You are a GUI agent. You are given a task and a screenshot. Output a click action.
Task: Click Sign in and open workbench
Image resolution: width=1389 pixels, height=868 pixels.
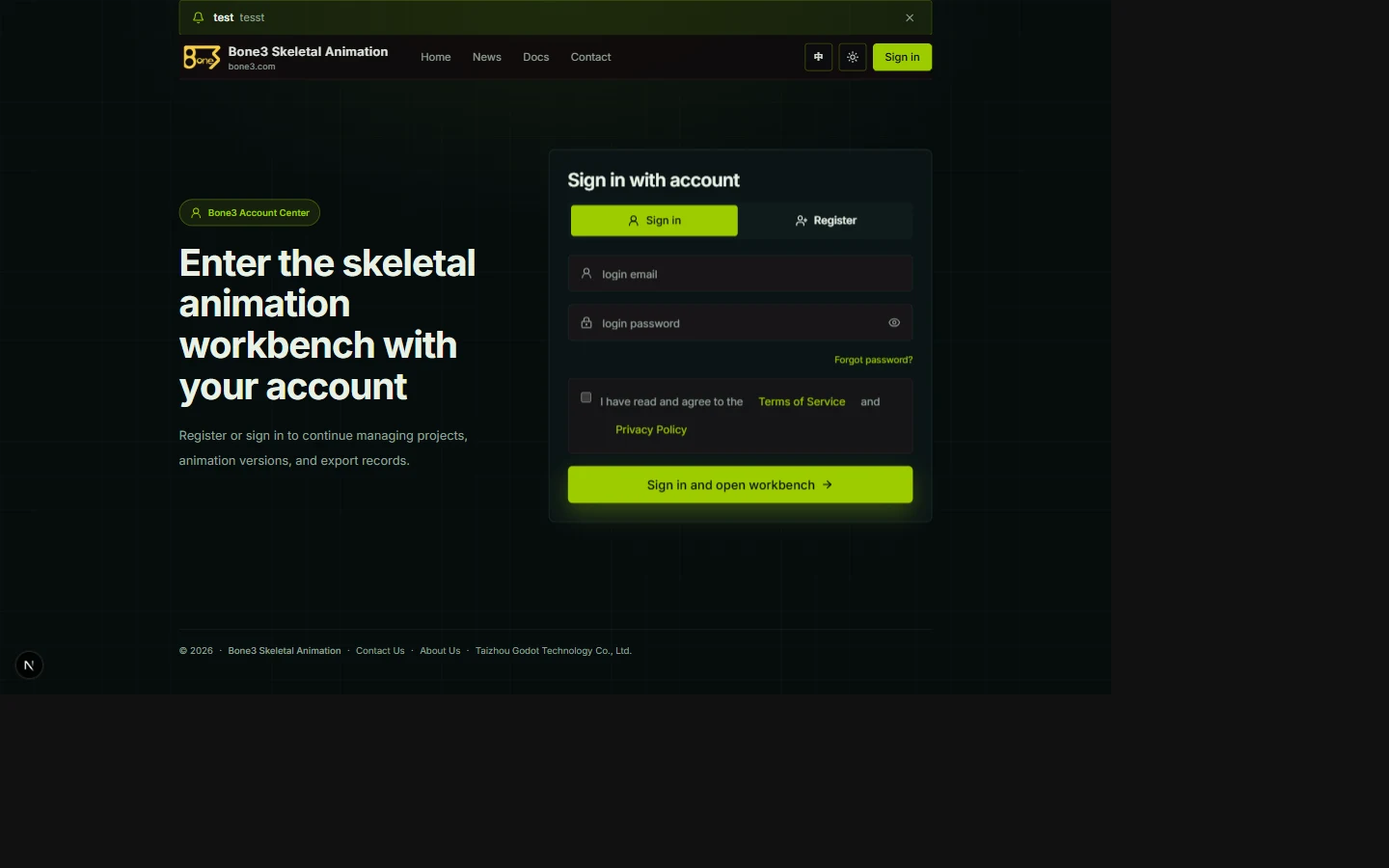[x=740, y=485]
